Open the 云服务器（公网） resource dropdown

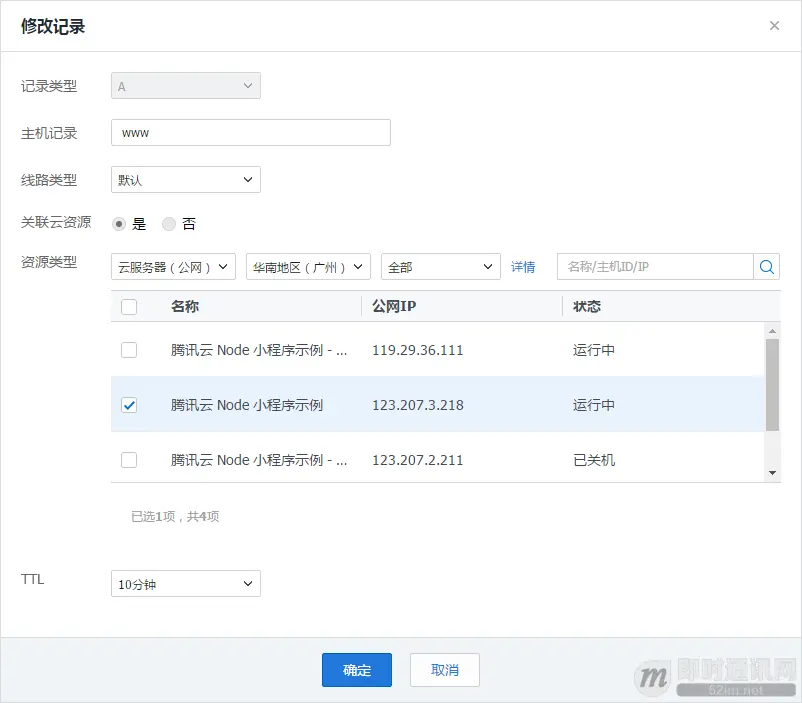pos(172,267)
